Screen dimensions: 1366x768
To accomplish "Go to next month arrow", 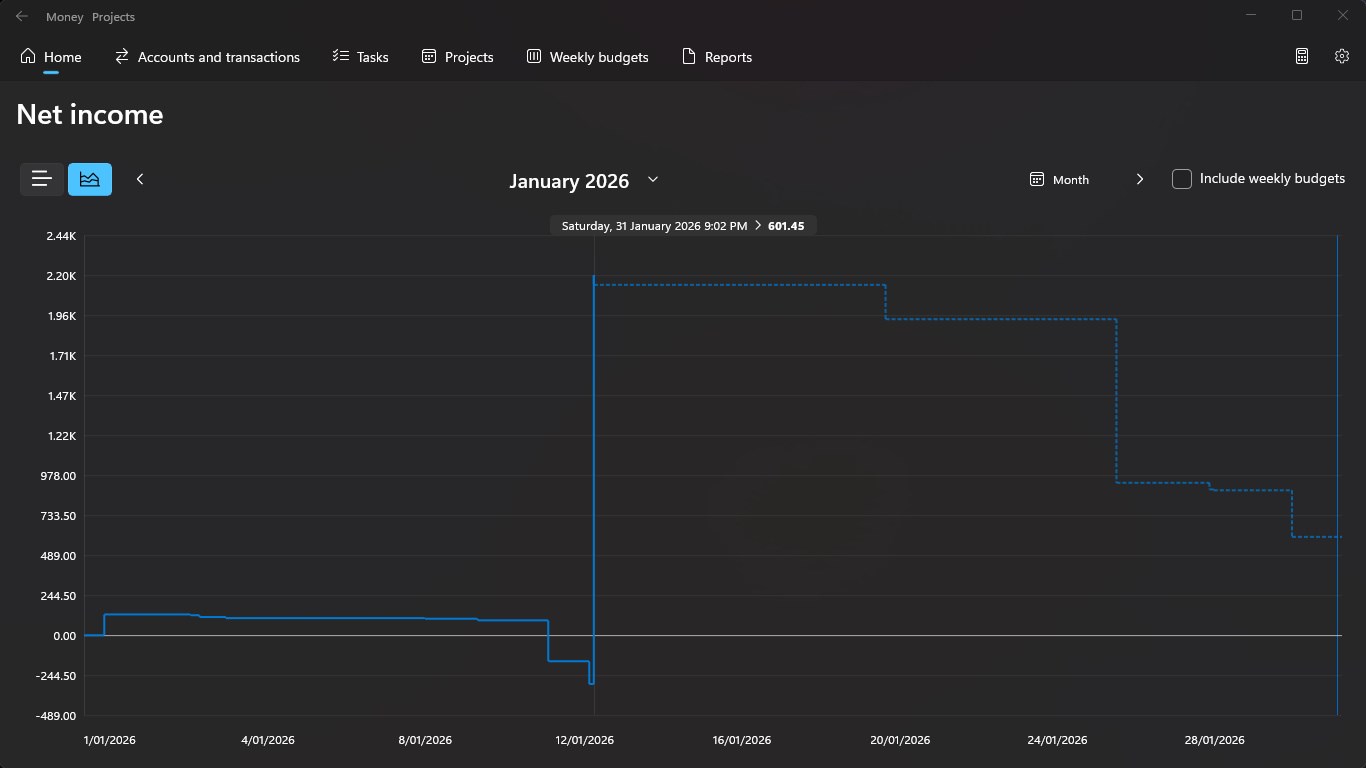I will pyautogui.click(x=1140, y=179).
